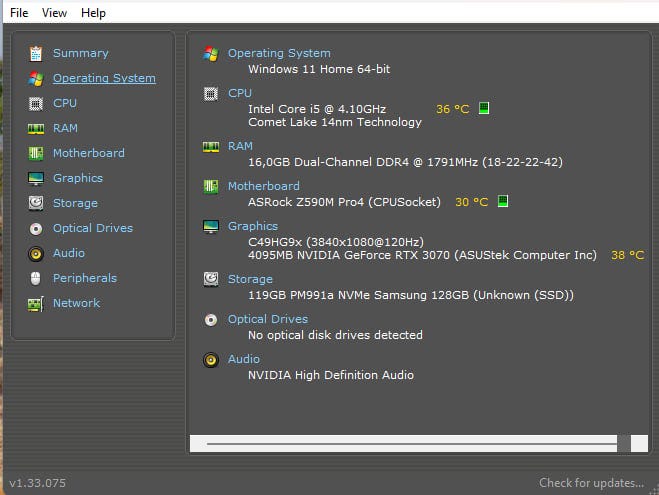Click the Motherboard icon in sidebar

click(36, 153)
